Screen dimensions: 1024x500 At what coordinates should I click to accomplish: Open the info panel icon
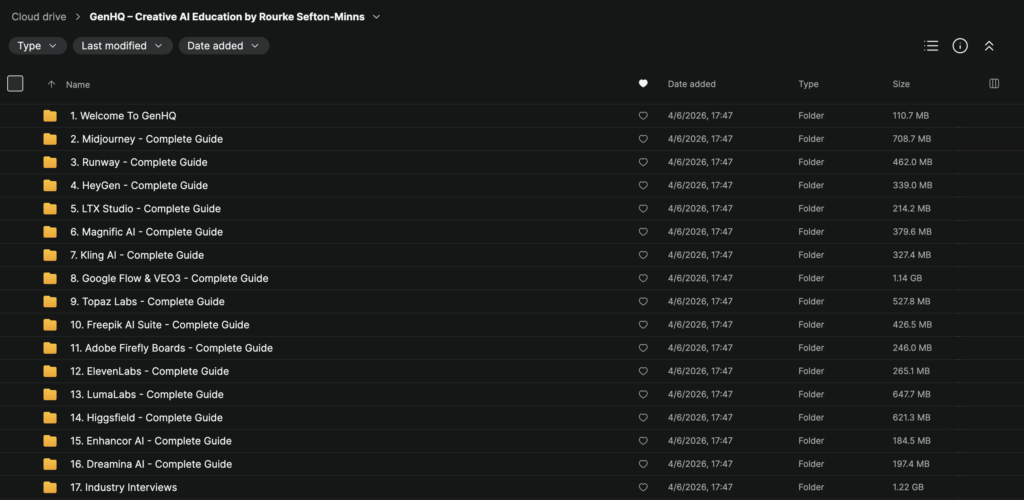click(x=960, y=46)
